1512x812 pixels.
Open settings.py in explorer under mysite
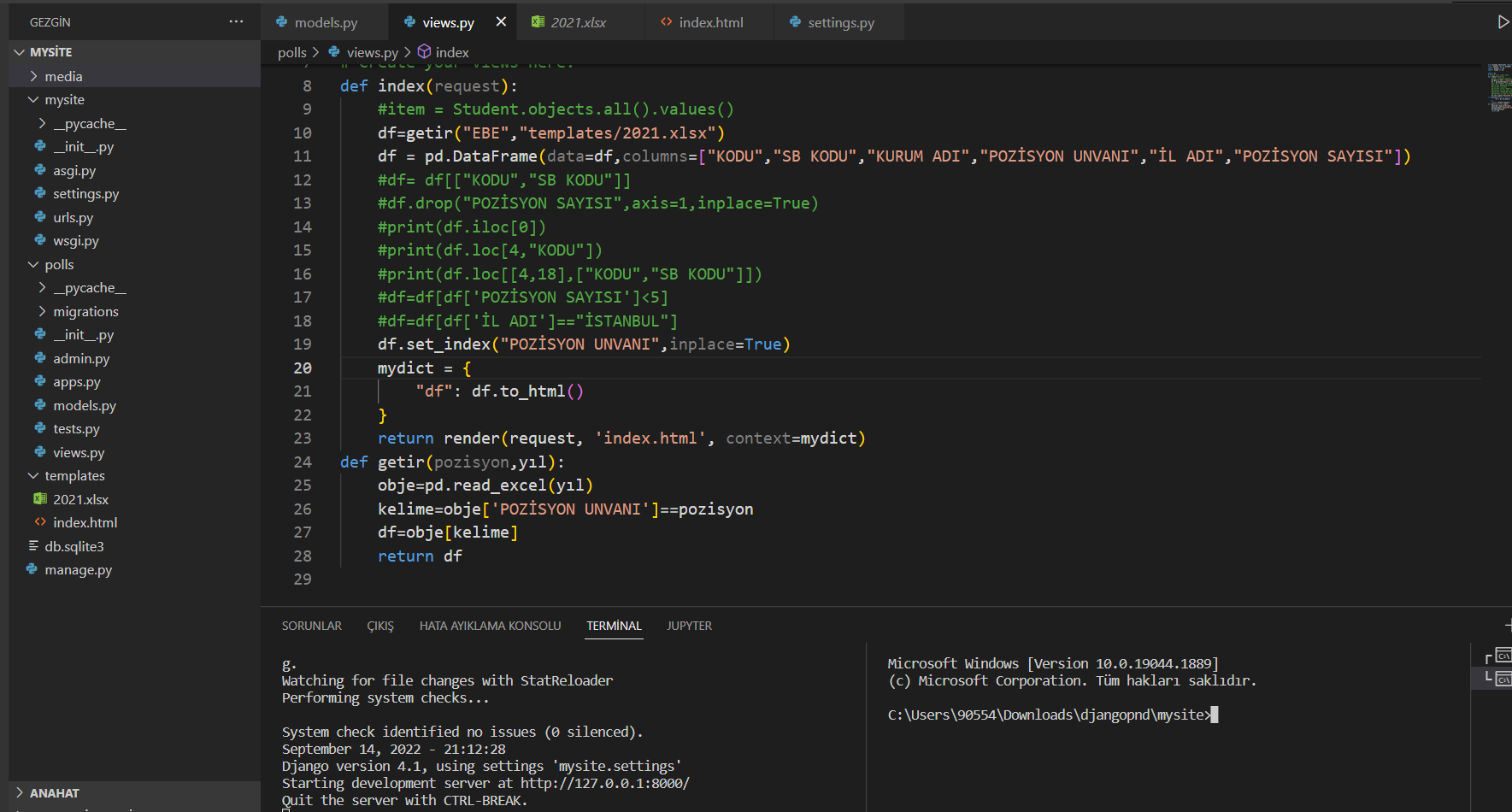[85, 193]
